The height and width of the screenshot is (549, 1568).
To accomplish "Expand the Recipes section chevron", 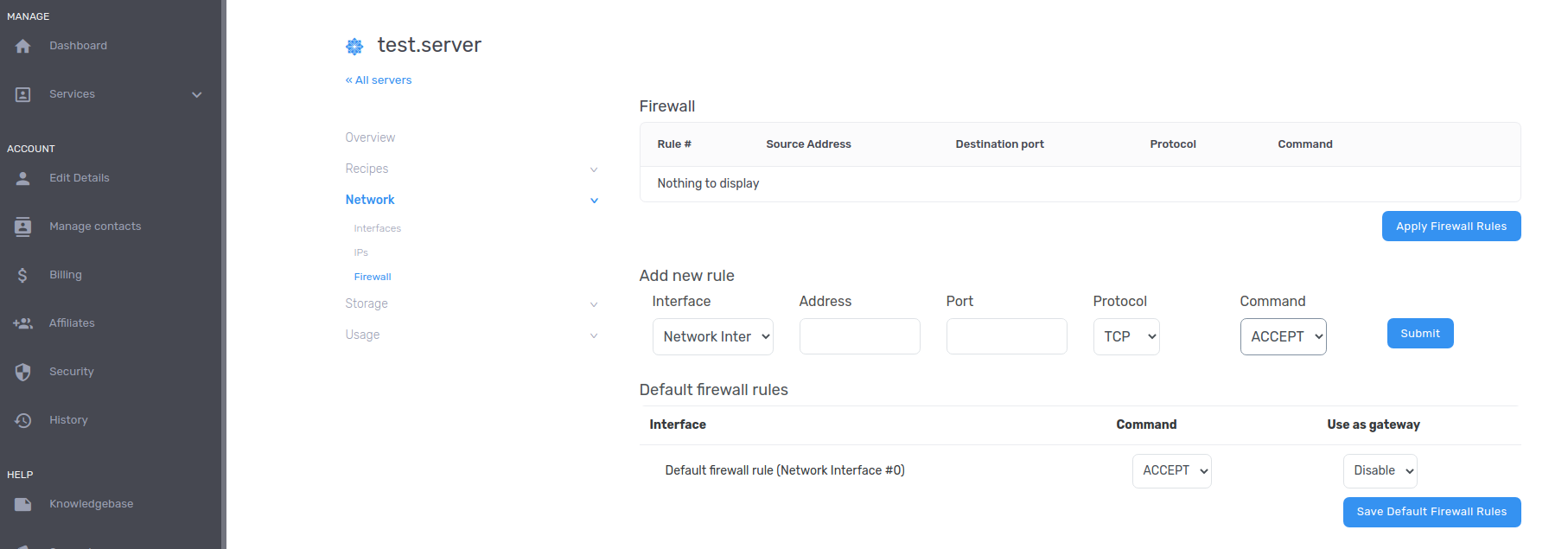I will [x=594, y=169].
